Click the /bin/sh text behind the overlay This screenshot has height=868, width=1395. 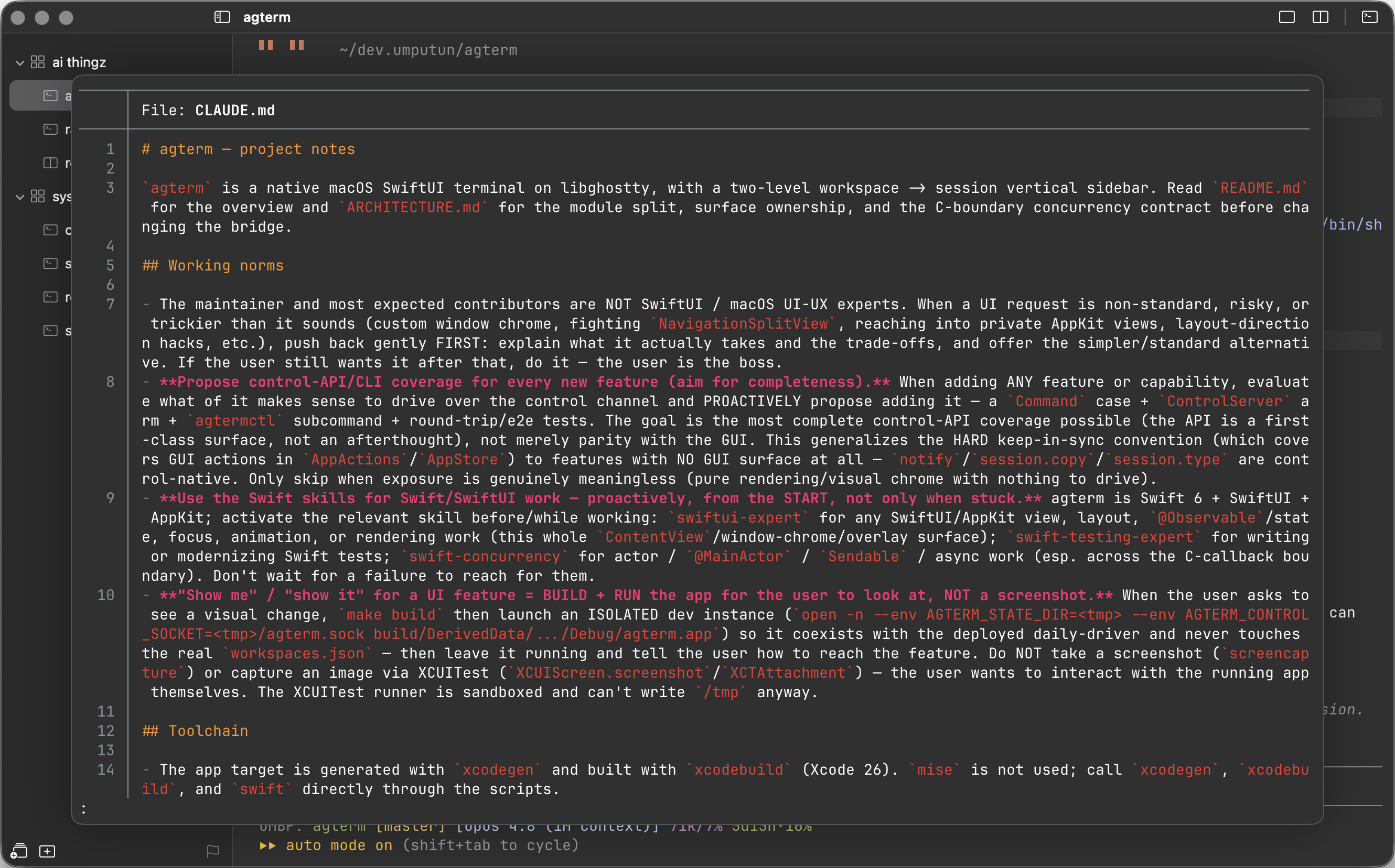coord(1353,224)
